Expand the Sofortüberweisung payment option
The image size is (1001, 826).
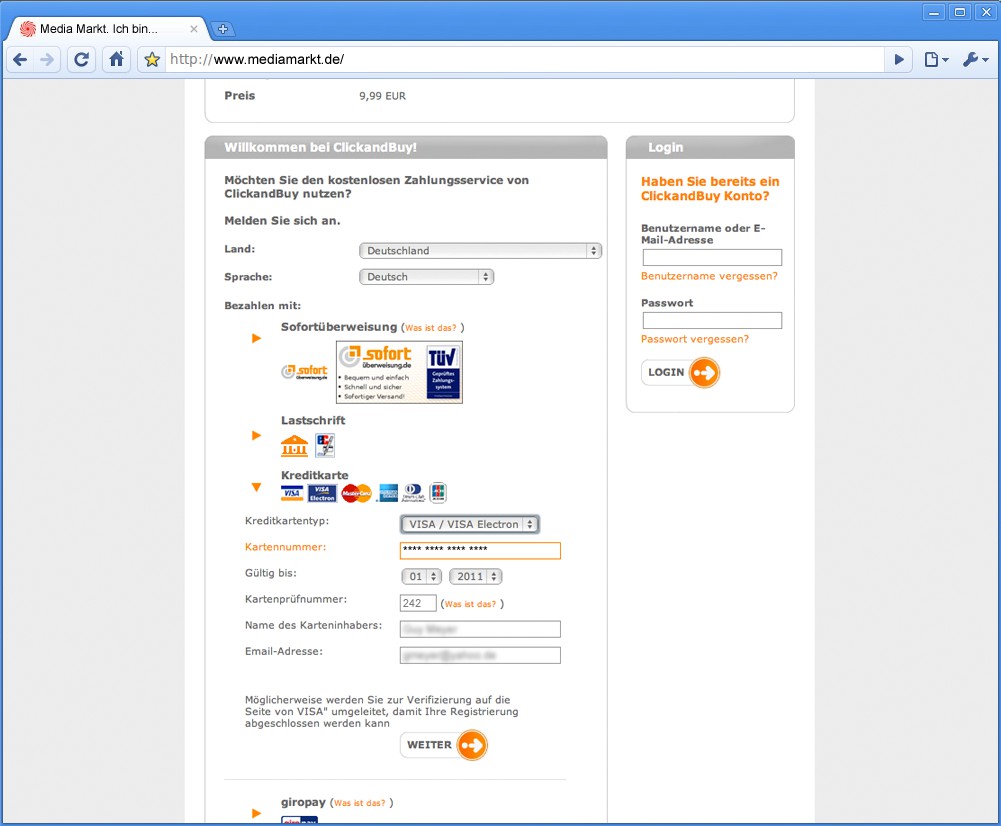point(257,339)
